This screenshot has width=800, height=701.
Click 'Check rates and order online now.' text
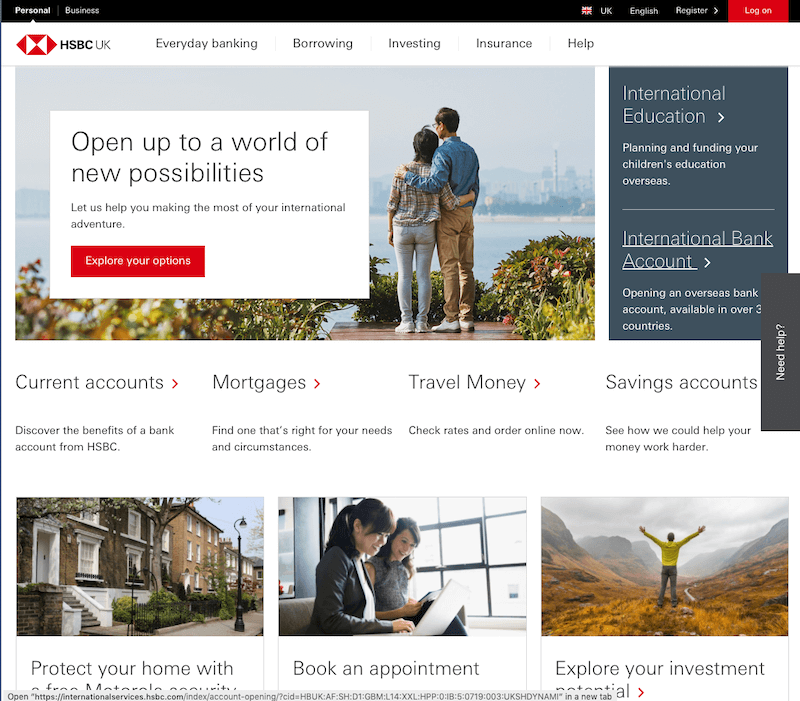(x=496, y=431)
